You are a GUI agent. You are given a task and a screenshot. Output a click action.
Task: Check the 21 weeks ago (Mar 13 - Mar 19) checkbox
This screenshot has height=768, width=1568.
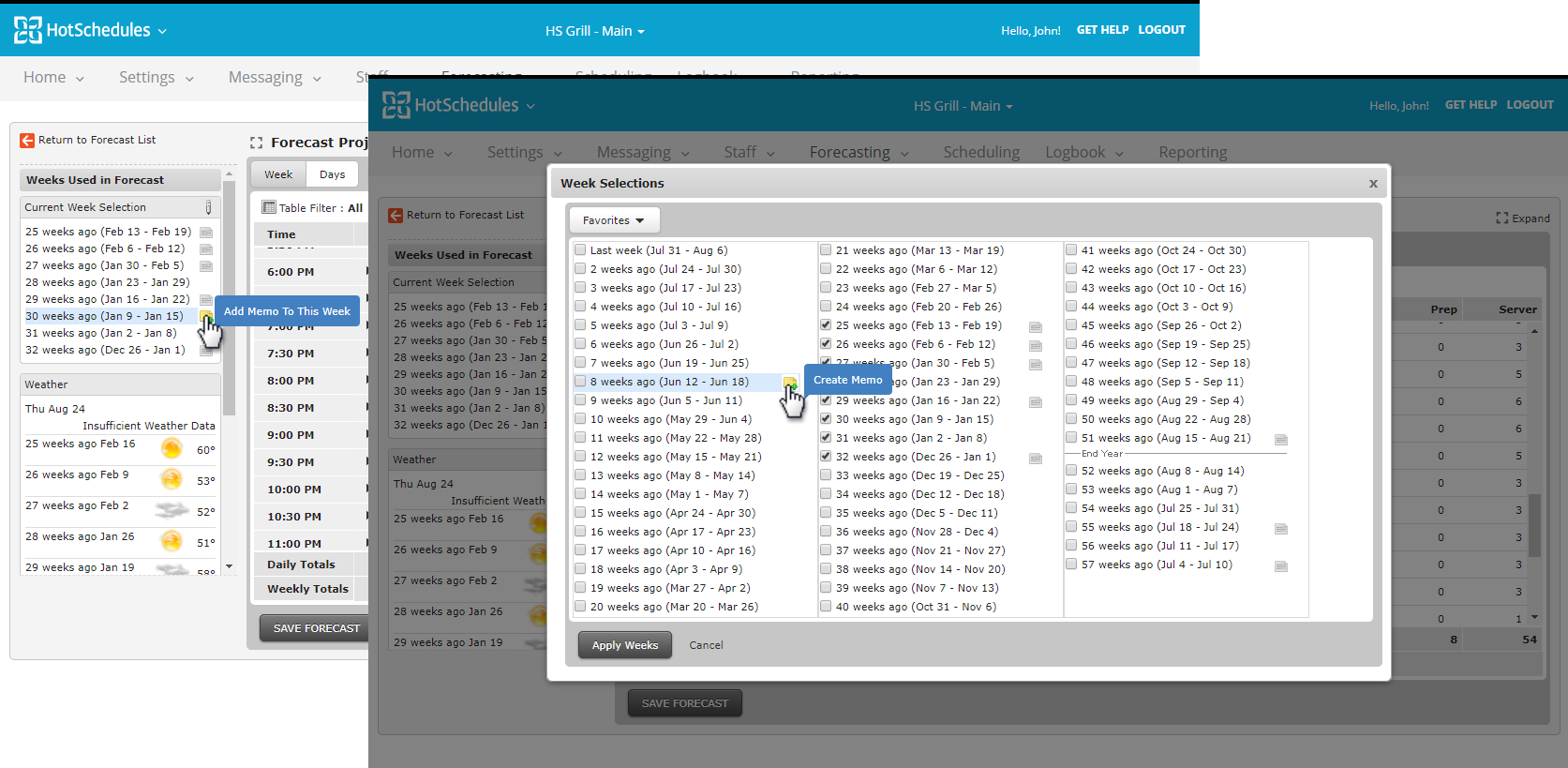point(826,250)
